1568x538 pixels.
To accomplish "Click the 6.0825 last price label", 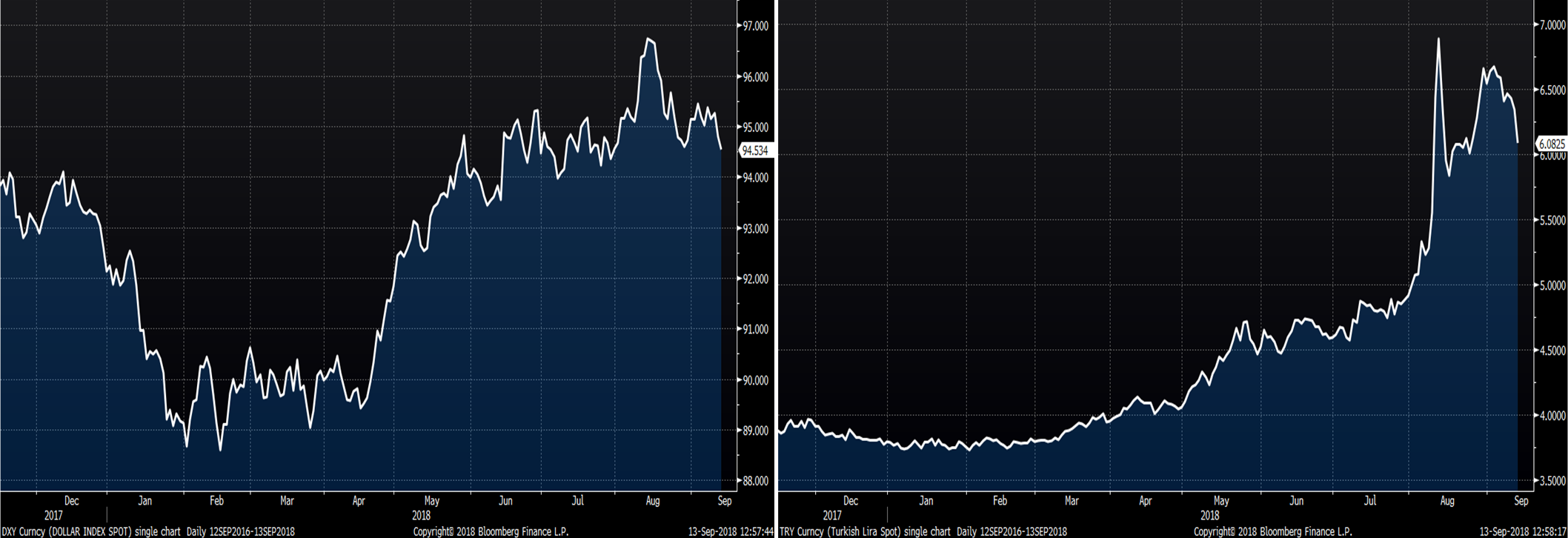I will click(1551, 144).
